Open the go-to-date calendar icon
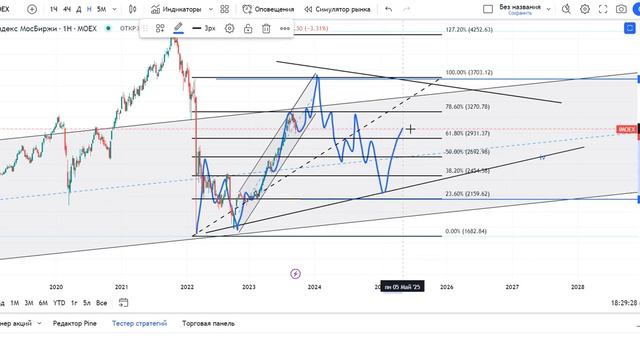This screenshot has width=640, height=360. 123,302
